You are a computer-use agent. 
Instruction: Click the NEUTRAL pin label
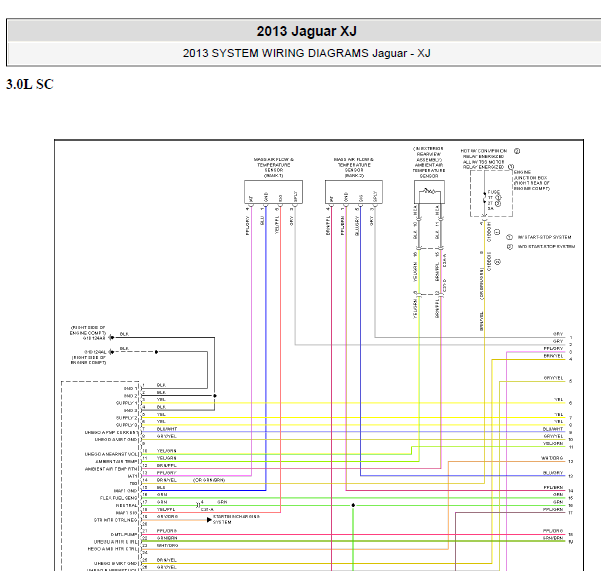pyautogui.click(x=126, y=505)
